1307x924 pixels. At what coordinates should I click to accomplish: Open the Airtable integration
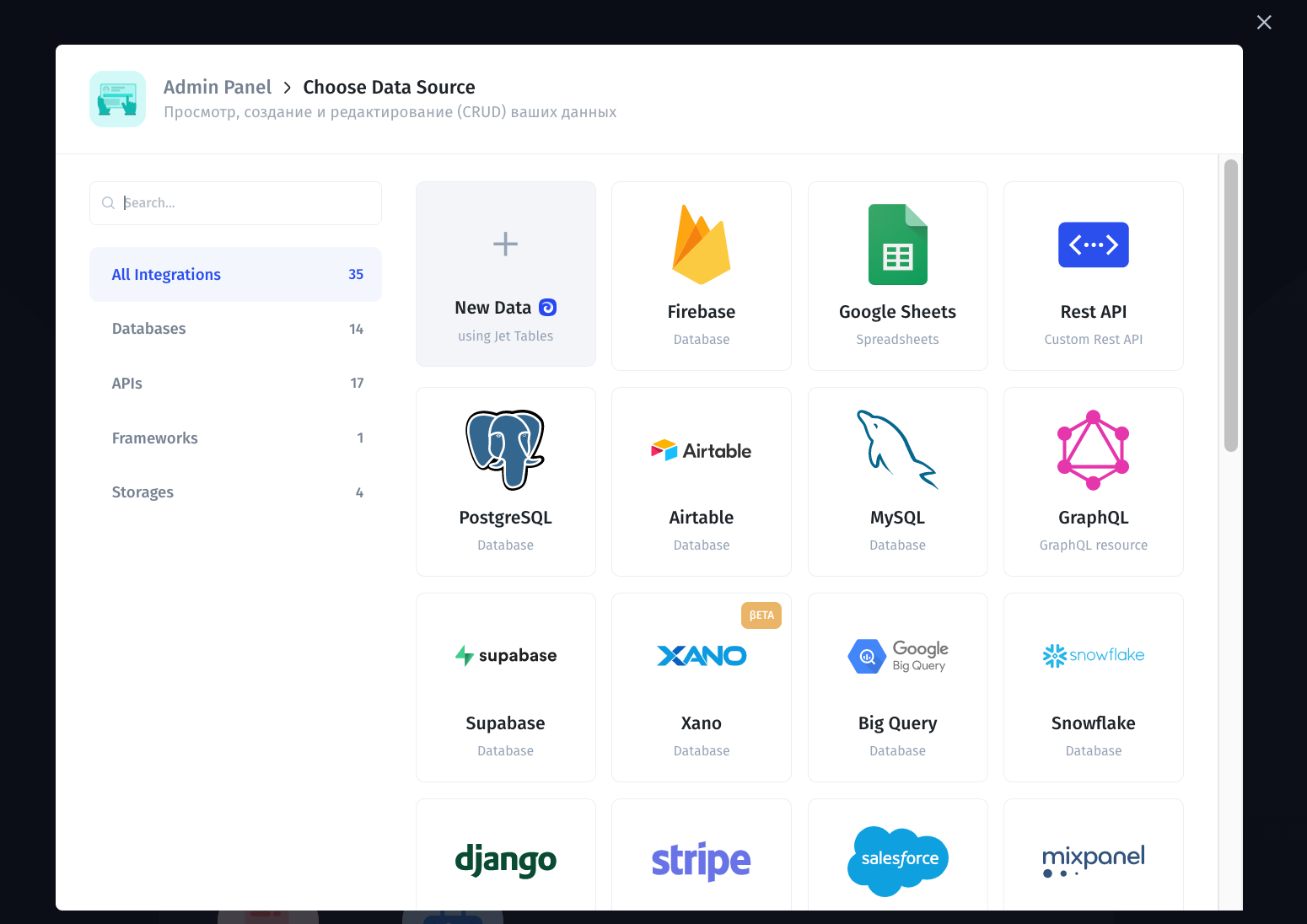[x=701, y=481]
